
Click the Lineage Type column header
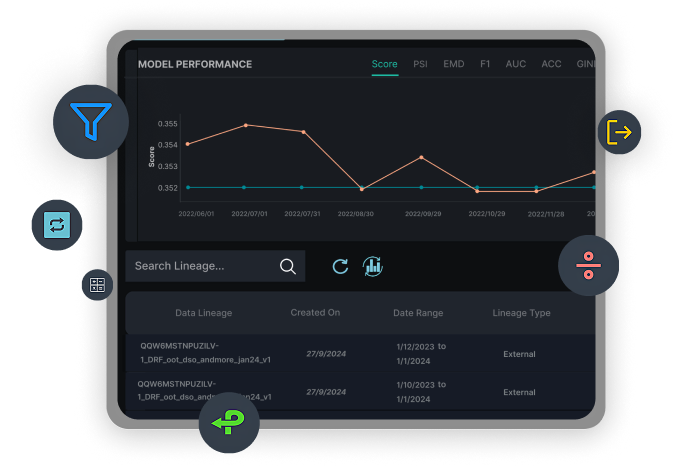pos(521,313)
